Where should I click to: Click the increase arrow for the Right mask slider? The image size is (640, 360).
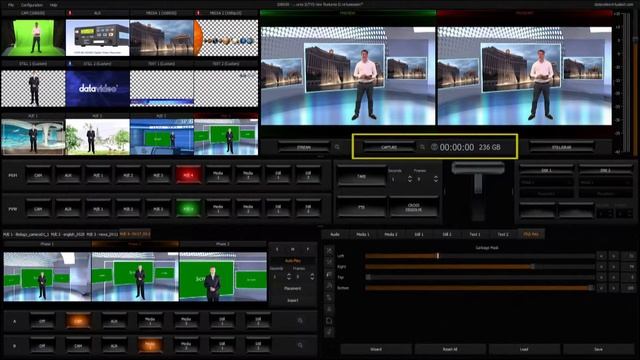(x=614, y=267)
